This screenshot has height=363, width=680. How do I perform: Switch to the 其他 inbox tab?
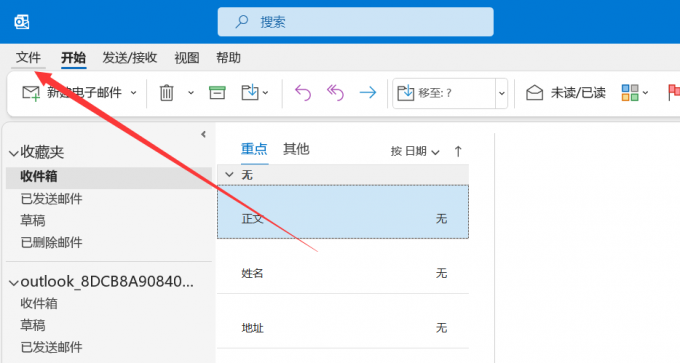[x=296, y=149]
